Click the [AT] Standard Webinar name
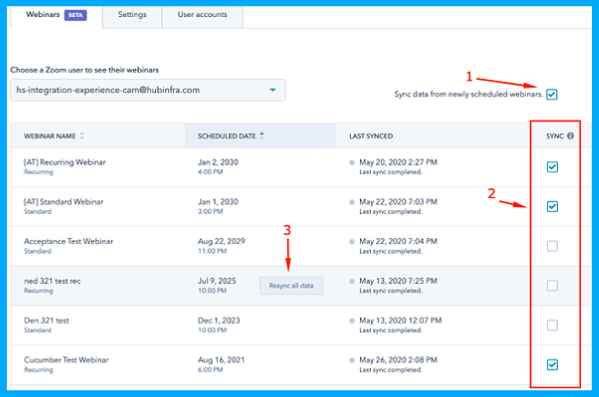Screen dimensions: 599x397 [x=63, y=202]
